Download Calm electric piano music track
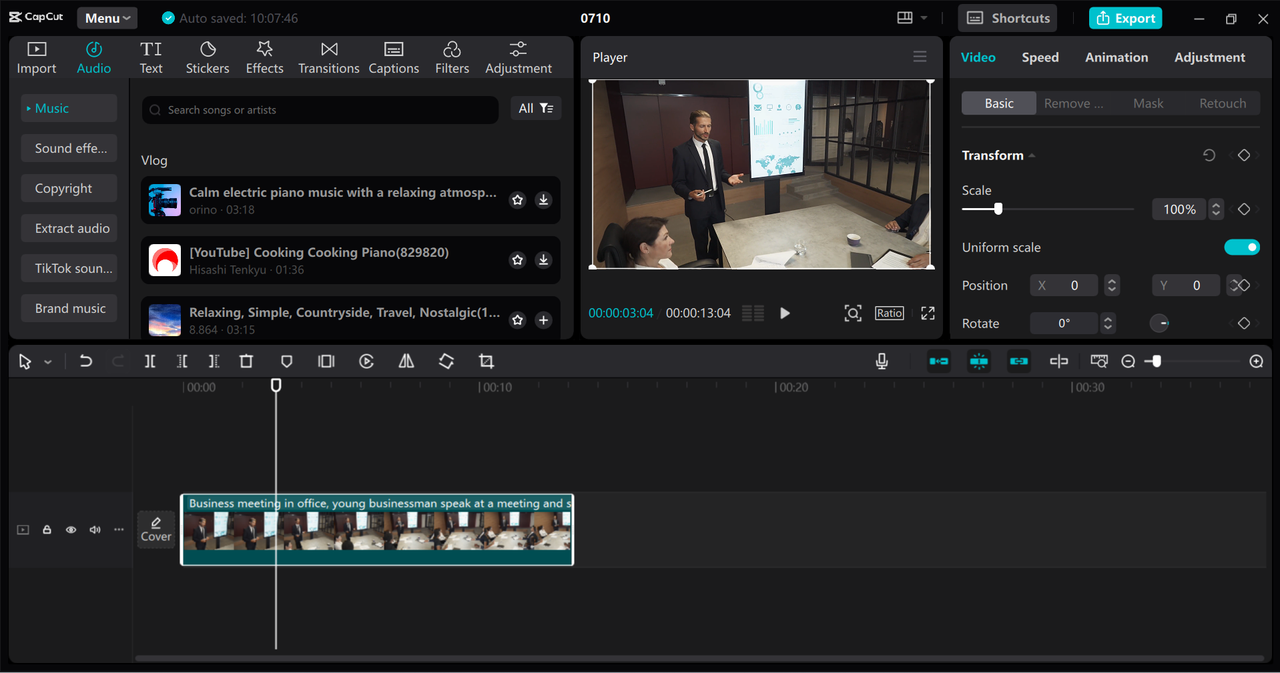The image size is (1280, 673). [x=543, y=200]
